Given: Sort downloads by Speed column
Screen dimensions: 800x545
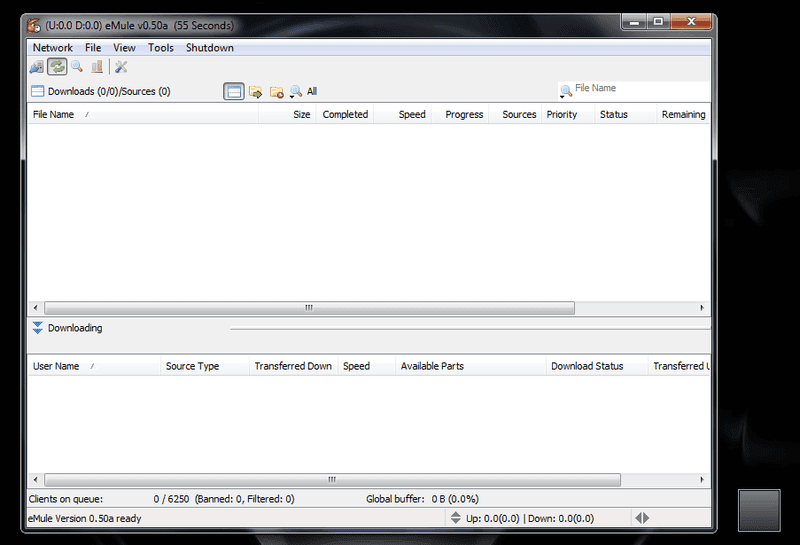Looking at the screenshot, I should point(403,114).
